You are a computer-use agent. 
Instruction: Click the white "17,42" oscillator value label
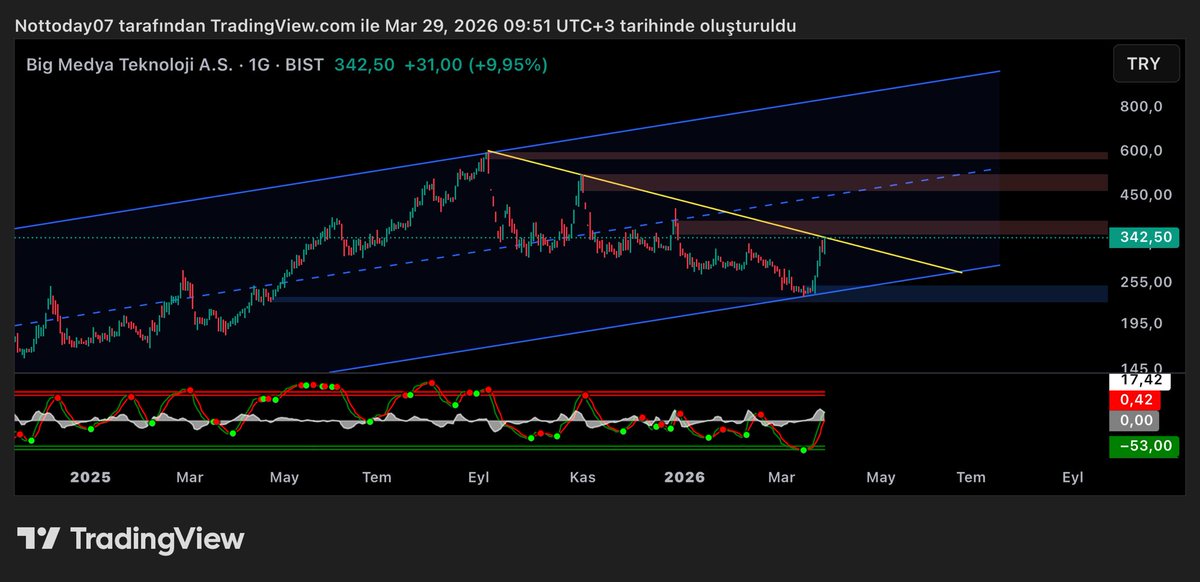pyautogui.click(x=1141, y=381)
